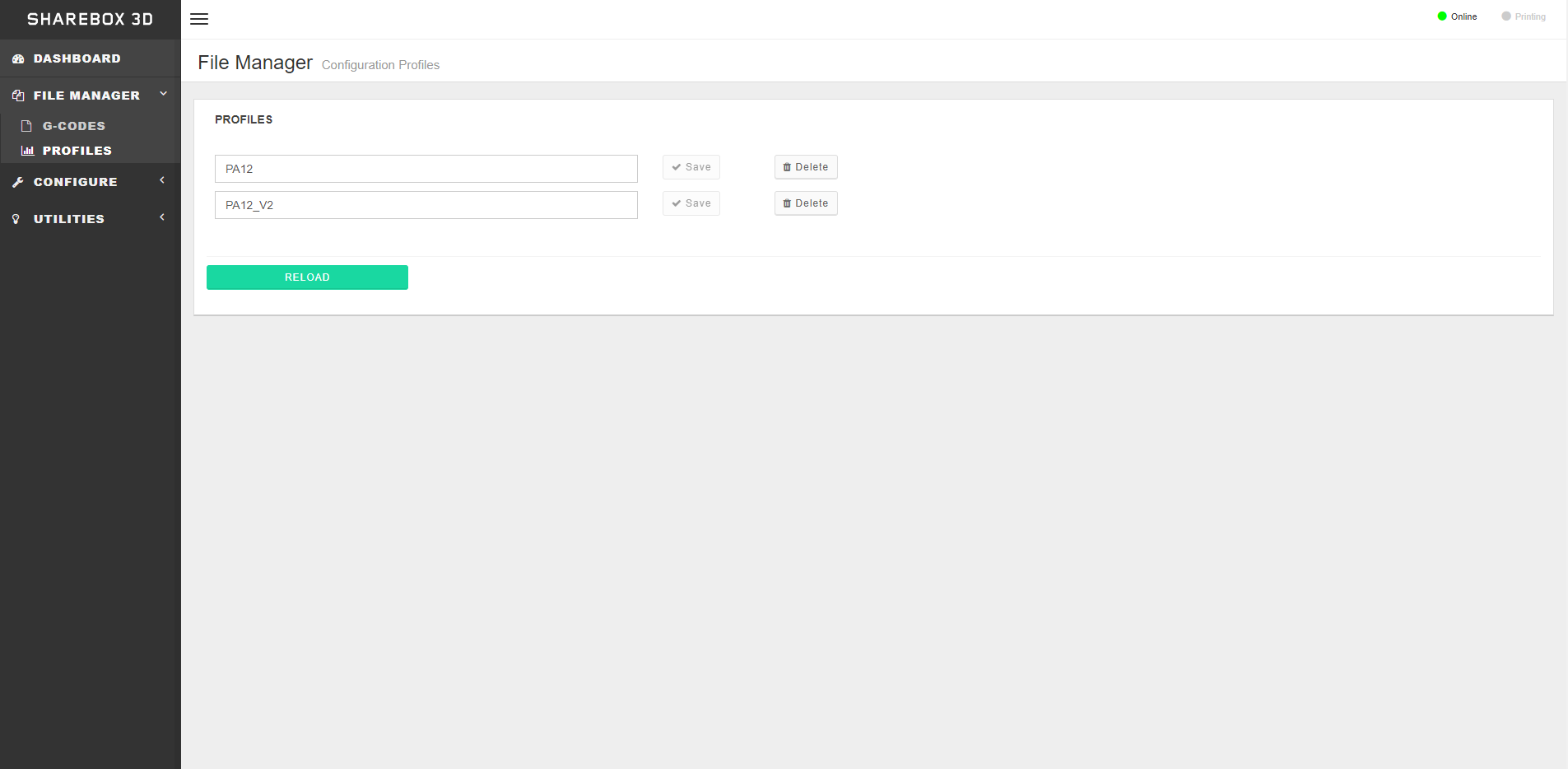
Task: Delete the PA12 profile
Action: coord(806,167)
